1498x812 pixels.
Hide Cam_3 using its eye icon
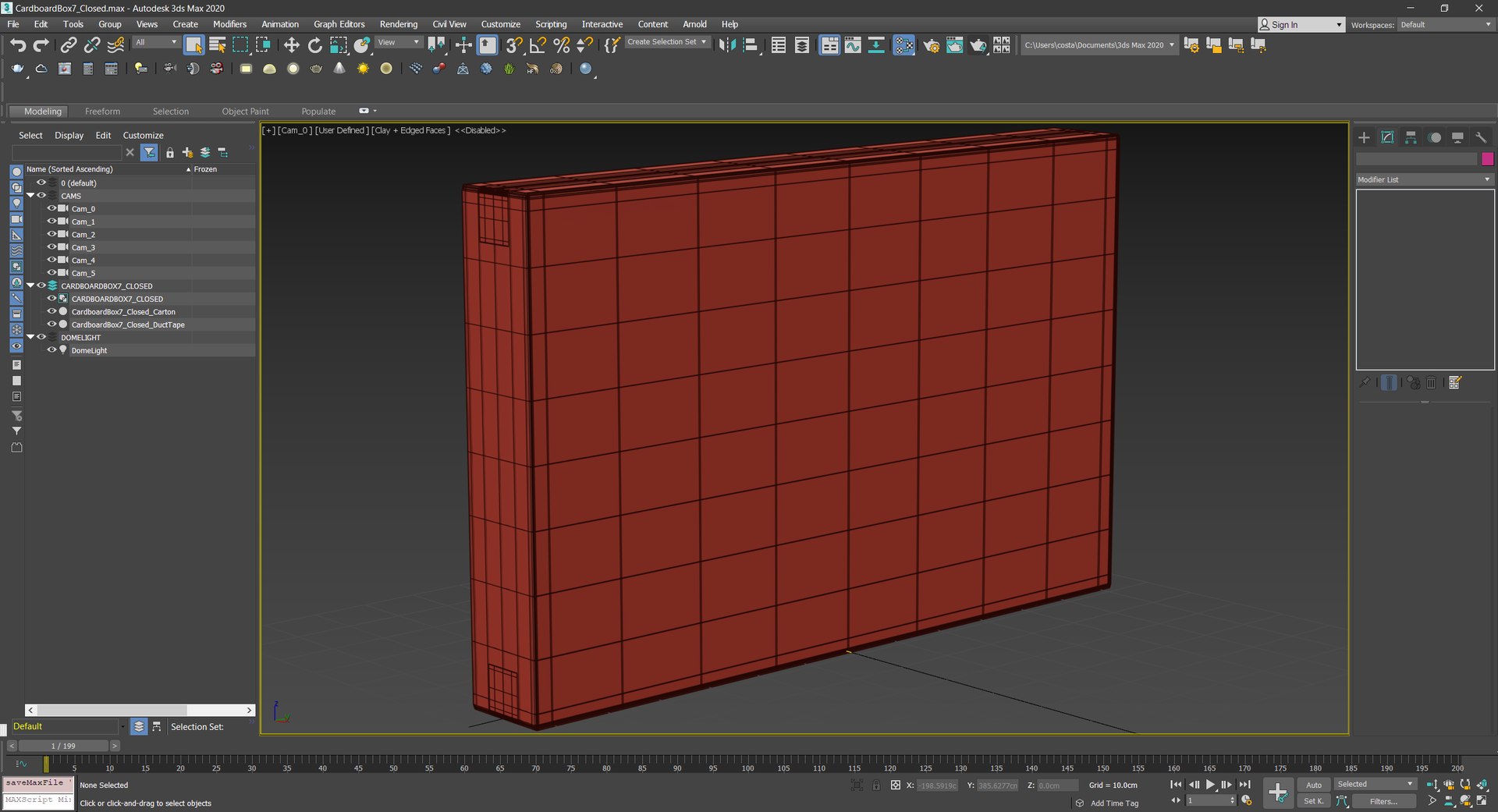coord(51,247)
